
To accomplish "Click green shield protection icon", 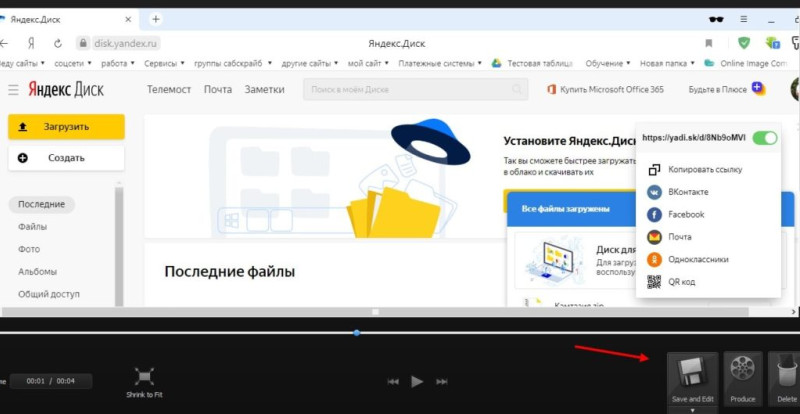I will point(744,43).
